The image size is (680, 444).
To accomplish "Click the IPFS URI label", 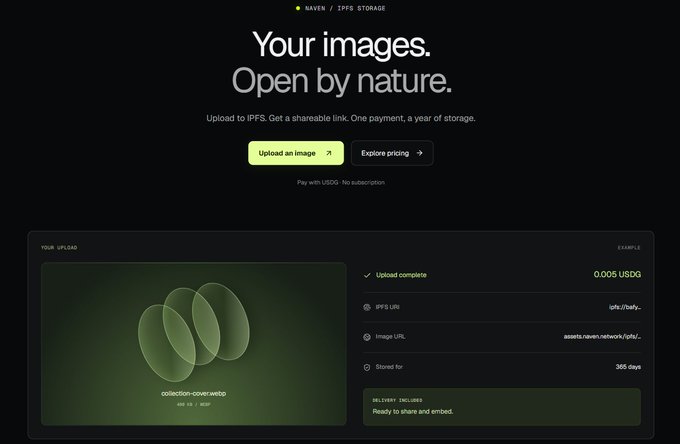I will tap(387, 307).
